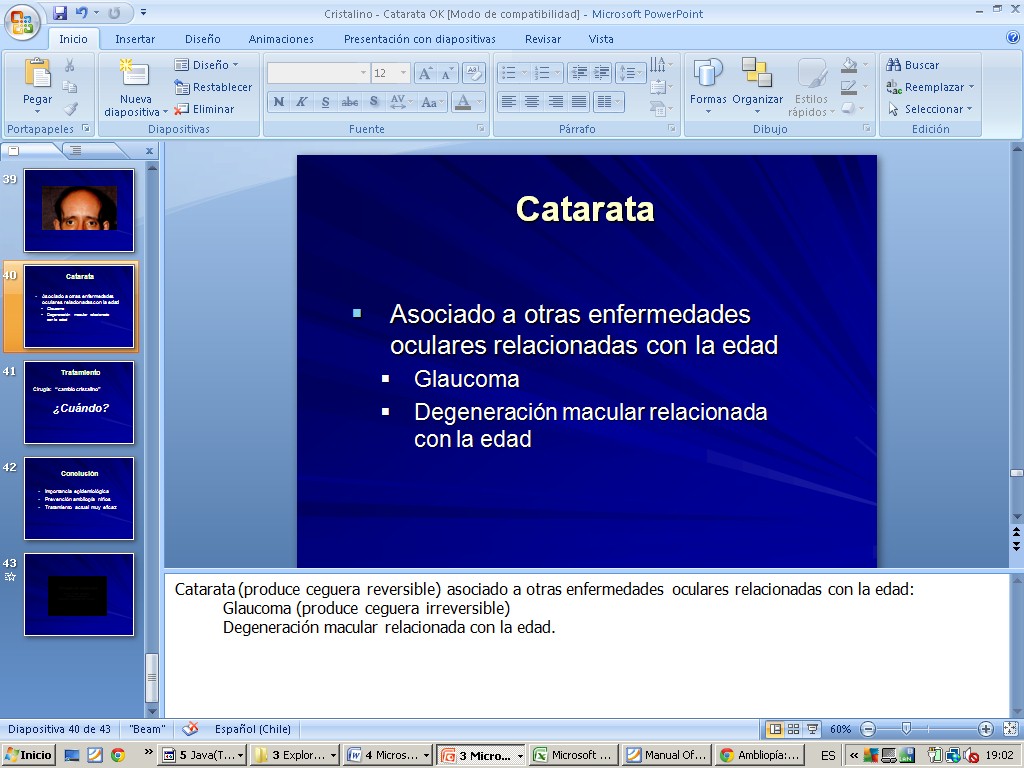Expand the Seleccionar dropdown

click(932, 109)
